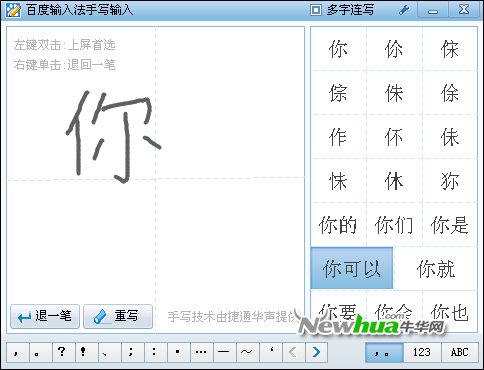Select the phrase candidate 你是
484x370 pixels.
pos(450,225)
